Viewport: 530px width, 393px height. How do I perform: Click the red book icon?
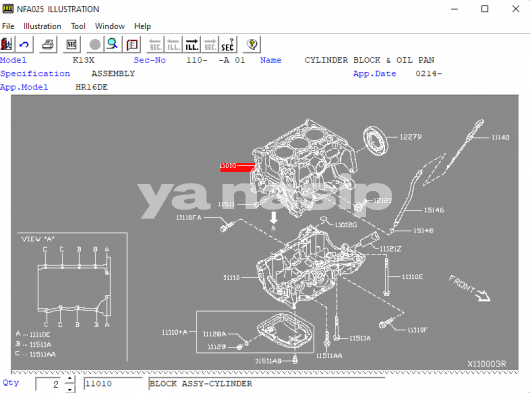tap(132, 44)
